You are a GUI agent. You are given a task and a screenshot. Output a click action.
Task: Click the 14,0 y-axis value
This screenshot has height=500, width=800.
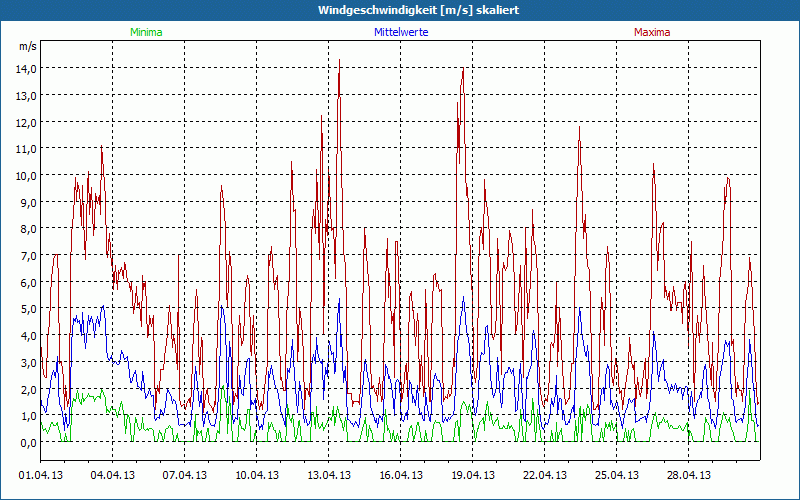point(26,69)
